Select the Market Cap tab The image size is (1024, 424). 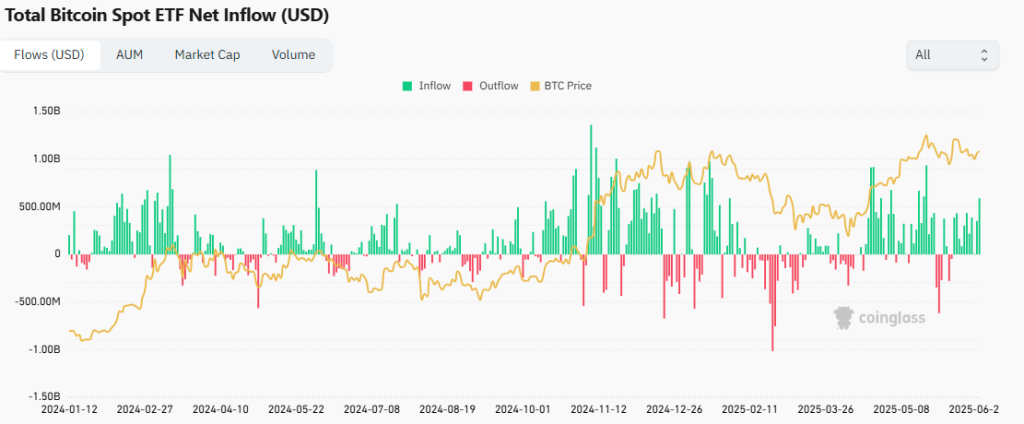coord(207,55)
